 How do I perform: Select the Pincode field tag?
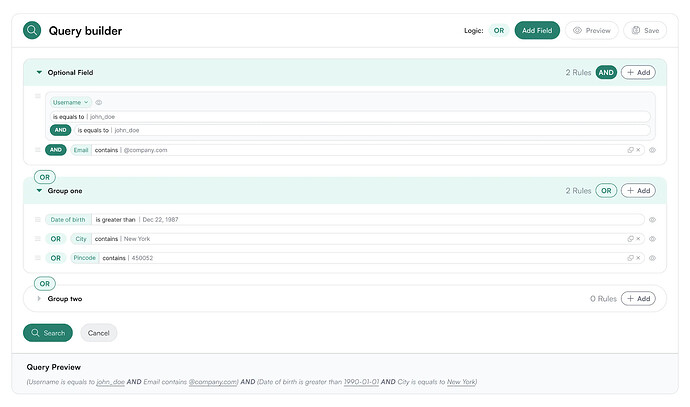[85, 258]
